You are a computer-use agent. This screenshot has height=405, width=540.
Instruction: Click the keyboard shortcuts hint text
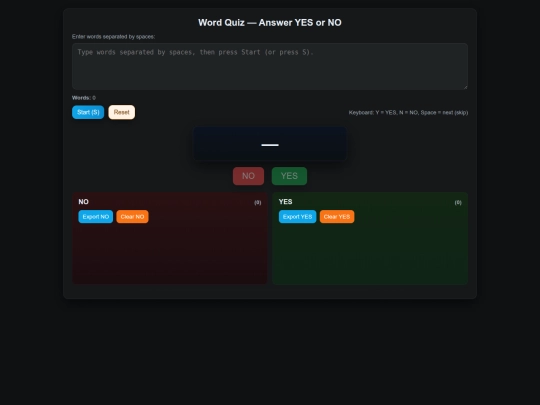tap(408, 113)
